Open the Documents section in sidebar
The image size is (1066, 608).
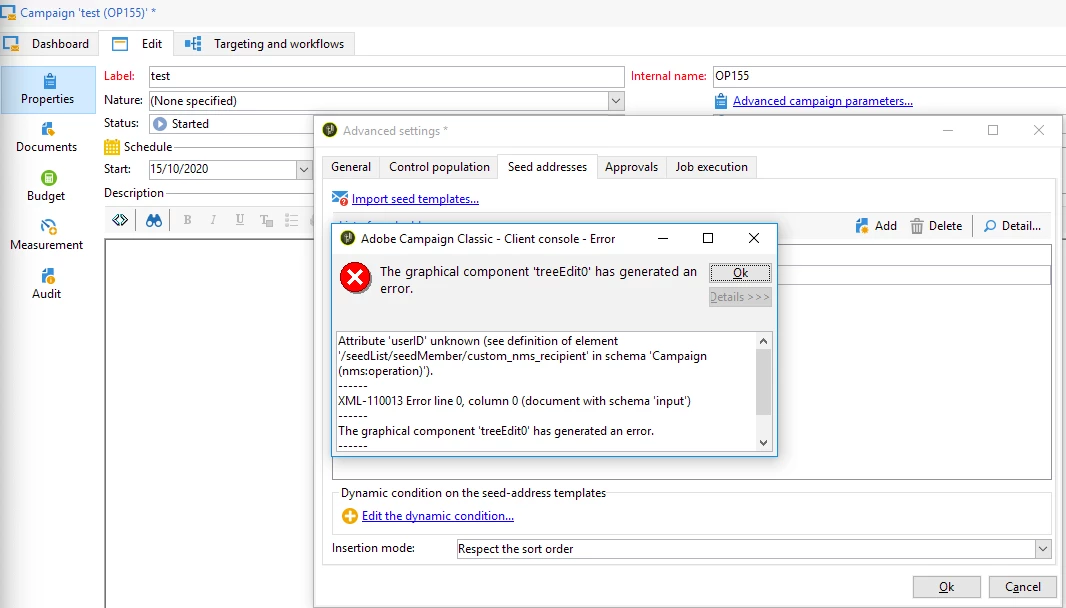(47, 137)
